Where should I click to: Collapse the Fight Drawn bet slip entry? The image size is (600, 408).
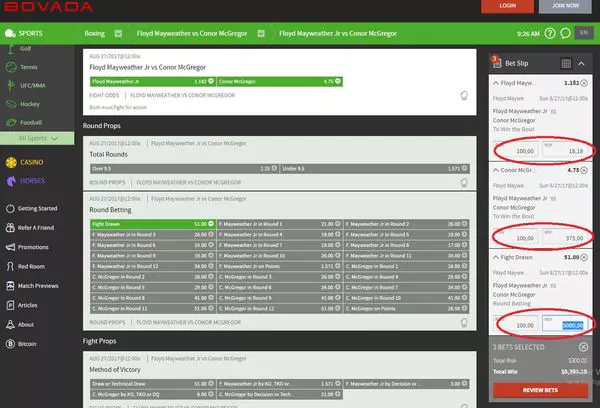click(496, 258)
